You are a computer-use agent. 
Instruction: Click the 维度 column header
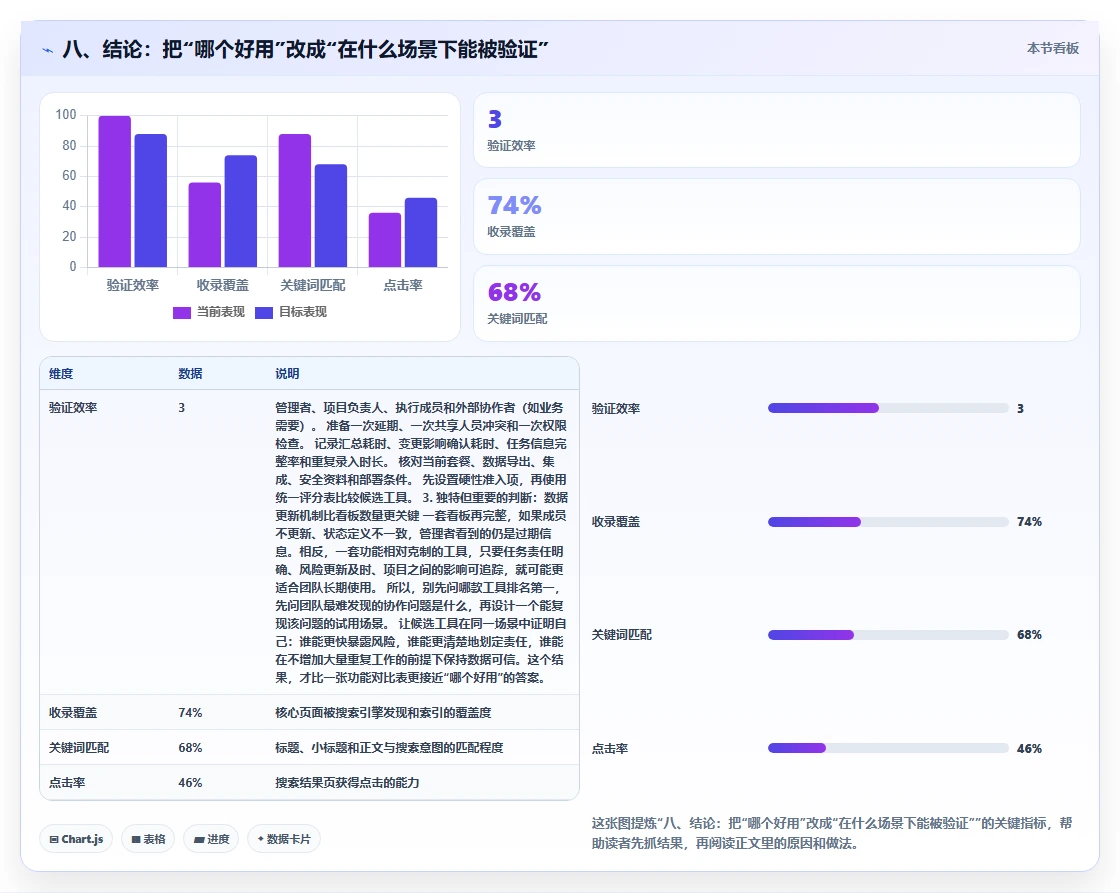61,374
